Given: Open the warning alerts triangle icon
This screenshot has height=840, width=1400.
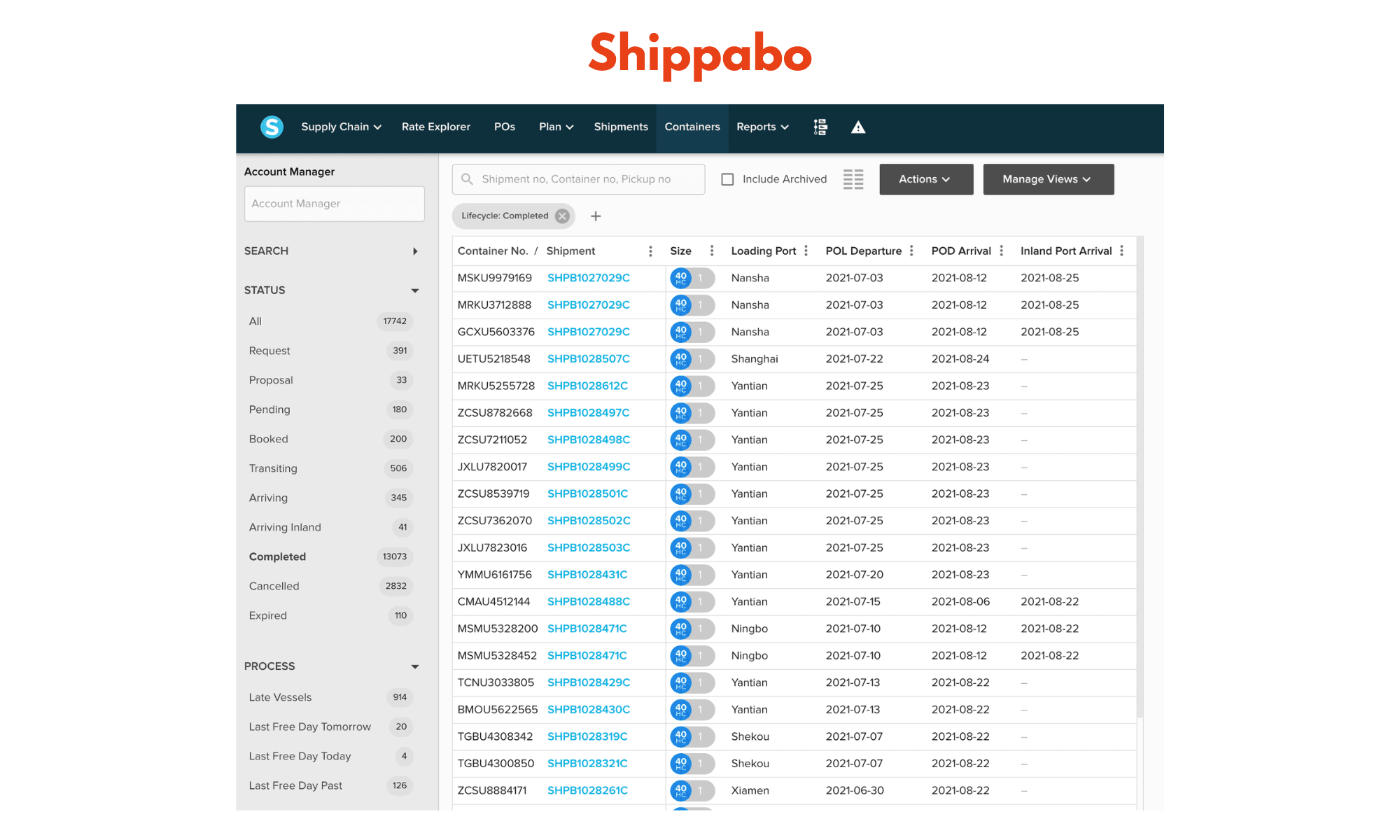Looking at the screenshot, I should 858,127.
